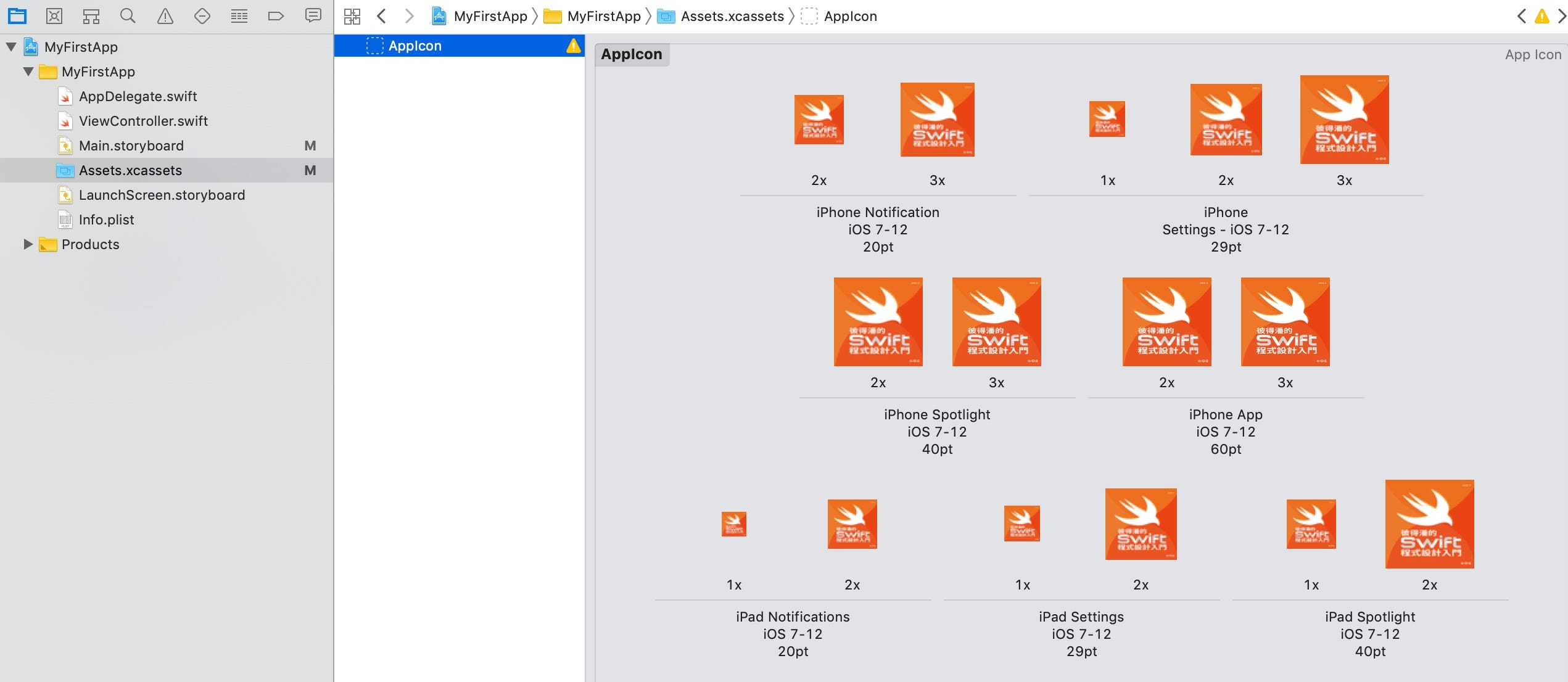This screenshot has height=682, width=1568.
Task: Go back with the jump bar left arrow
Action: point(382,16)
